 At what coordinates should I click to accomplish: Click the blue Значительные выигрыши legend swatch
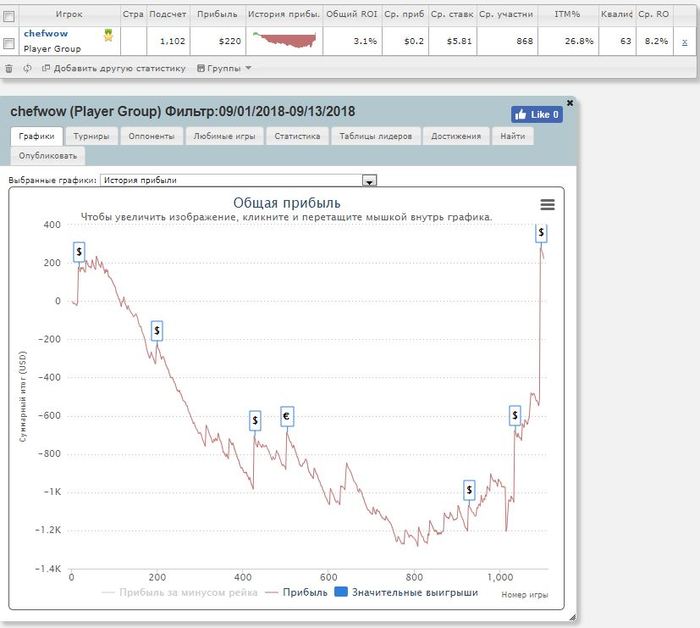pos(341,592)
